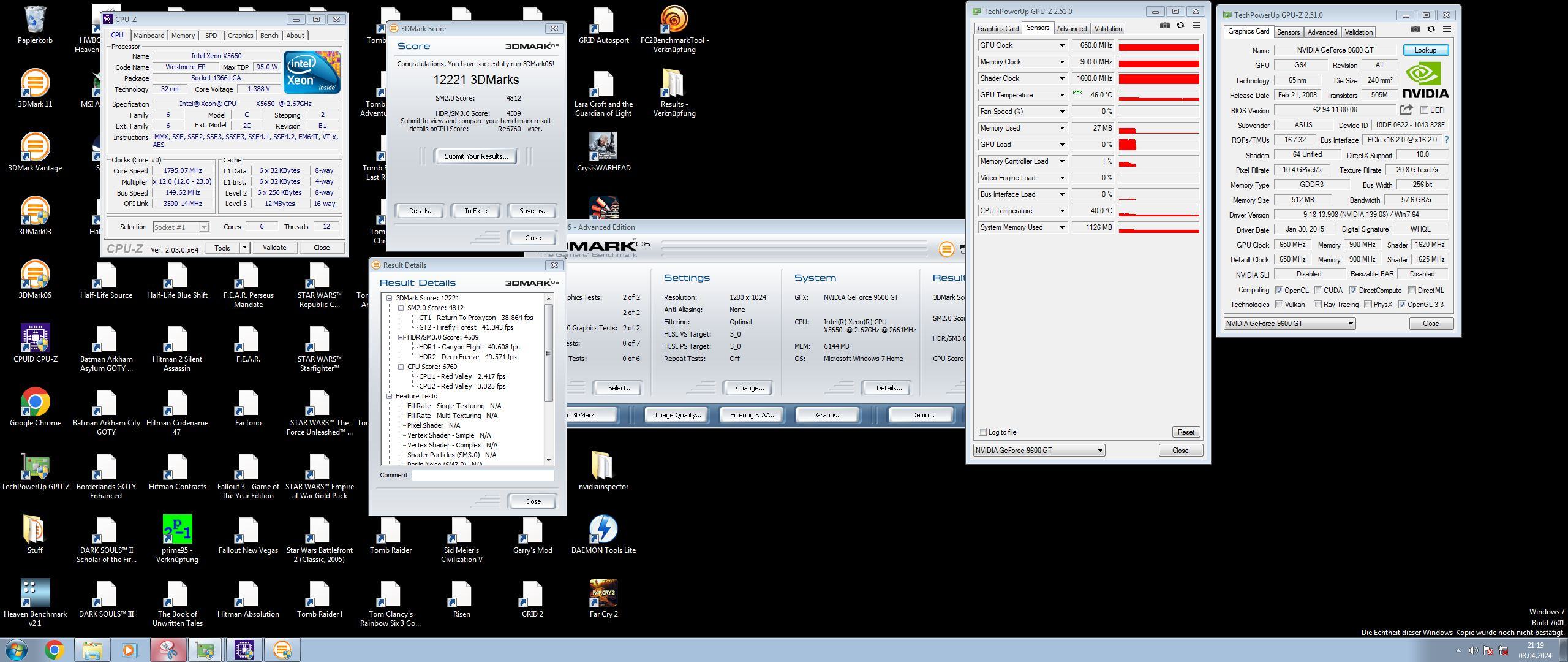Open the GPU selector dropdown in Sensors window

[1039, 451]
